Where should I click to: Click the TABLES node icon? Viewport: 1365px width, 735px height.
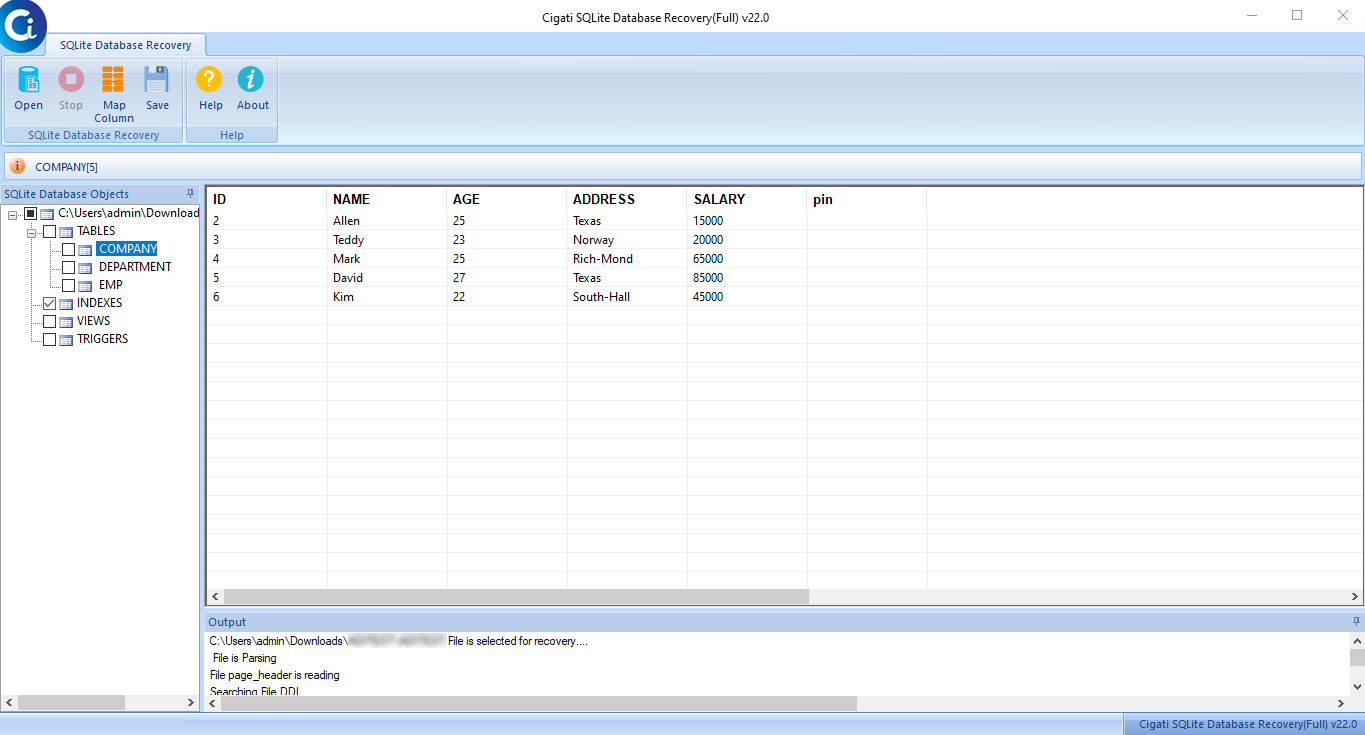66,231
